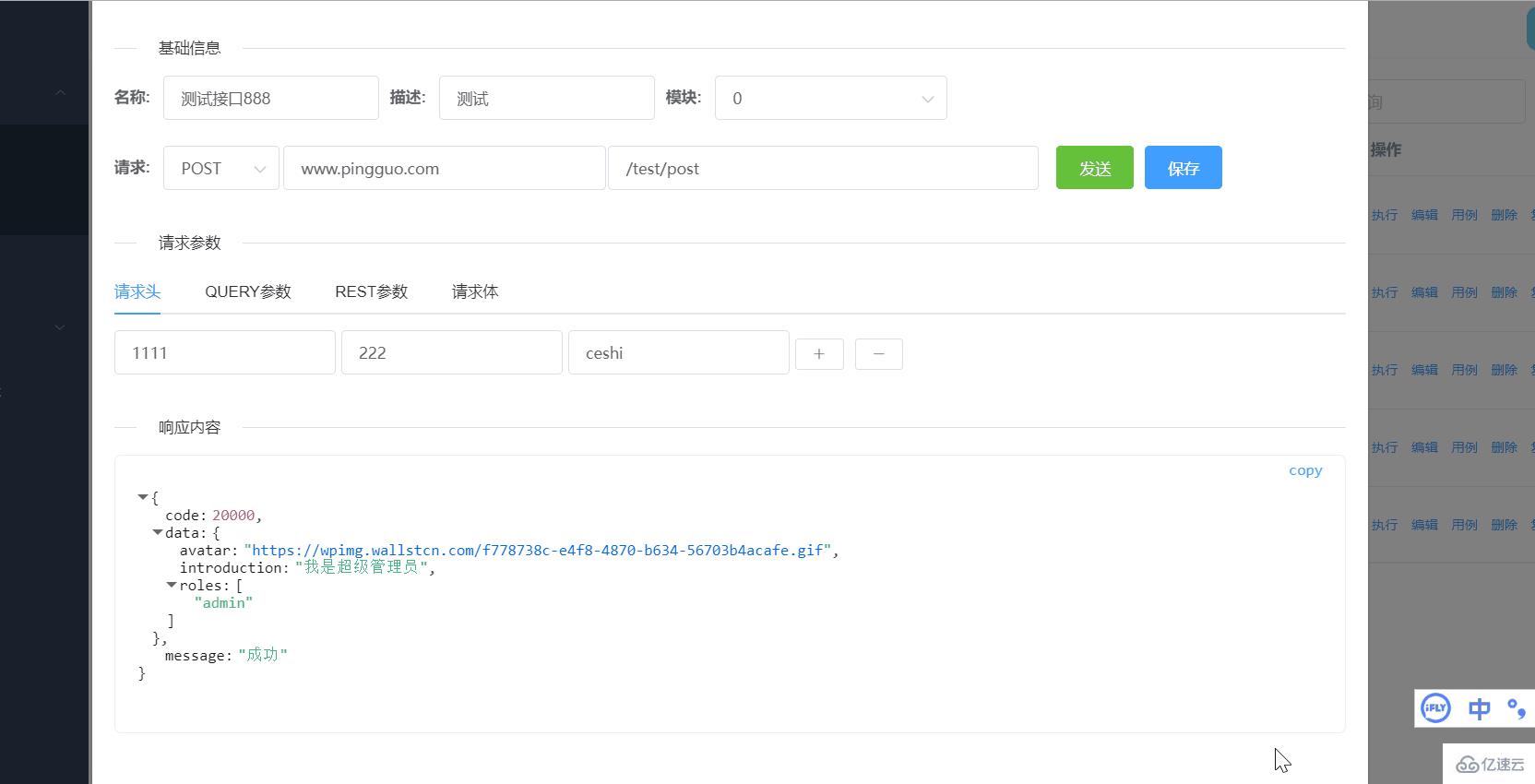Click the 描述 field containing 测试

pos(547,98)
